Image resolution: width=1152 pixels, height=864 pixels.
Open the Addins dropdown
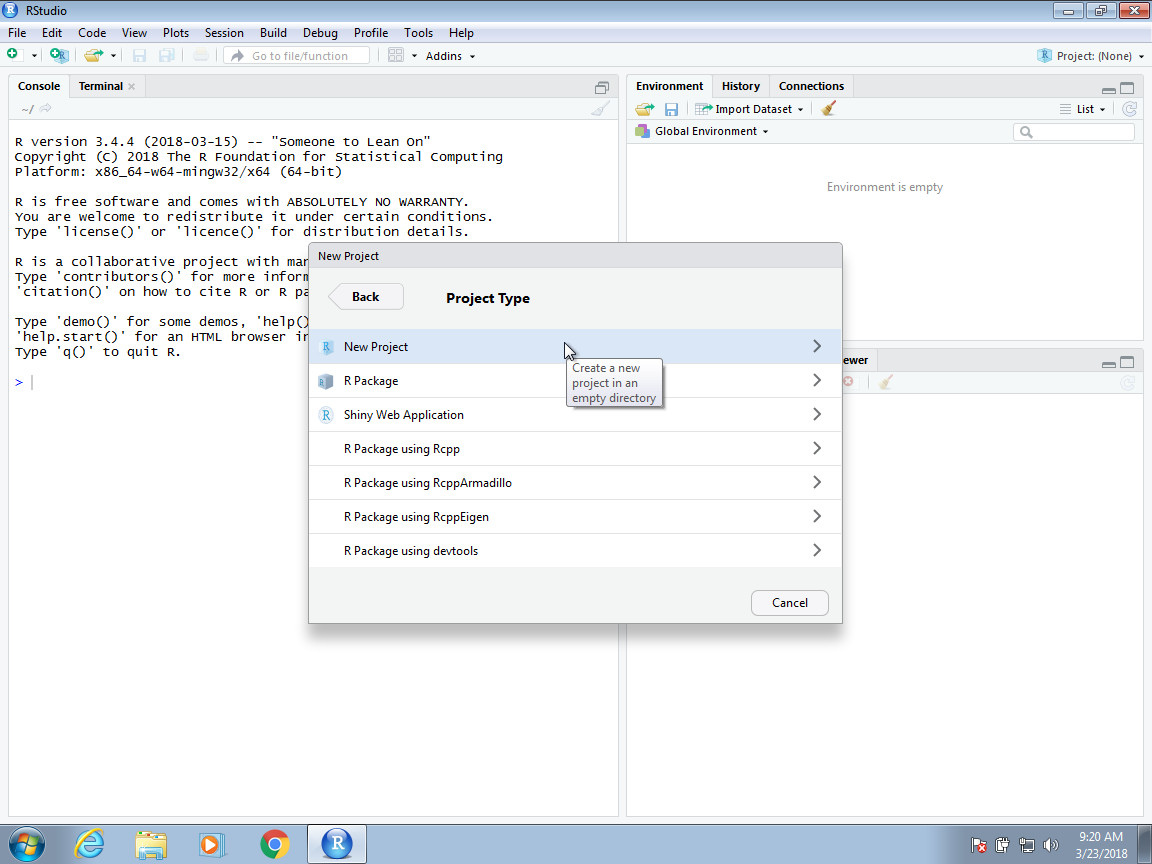click(450, 56)
